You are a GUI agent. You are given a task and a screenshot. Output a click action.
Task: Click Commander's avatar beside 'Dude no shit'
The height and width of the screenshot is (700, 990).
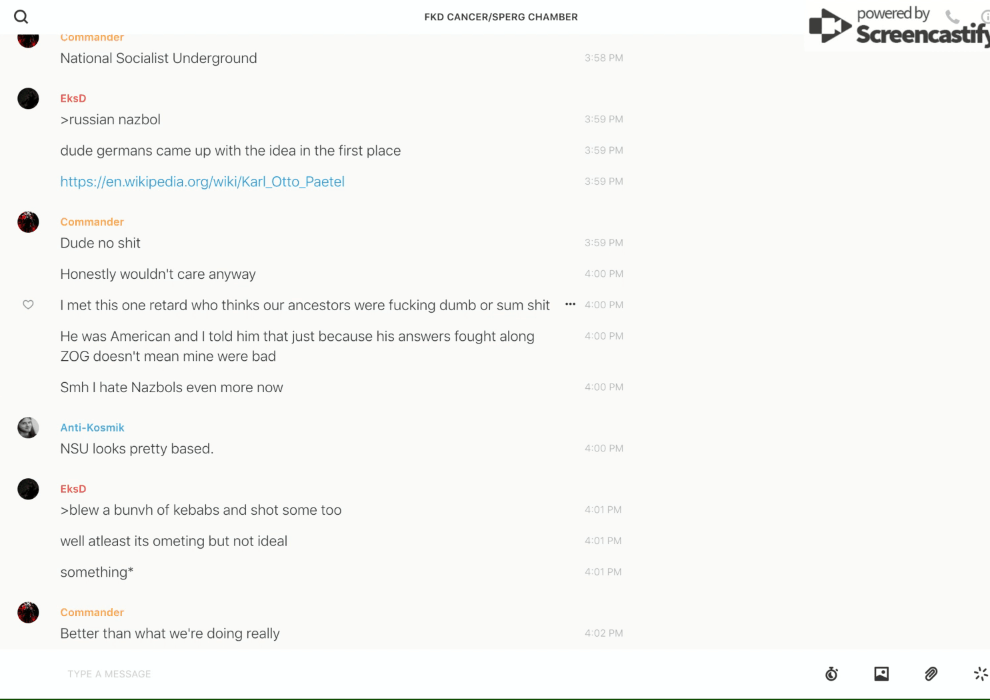(28, 222)
